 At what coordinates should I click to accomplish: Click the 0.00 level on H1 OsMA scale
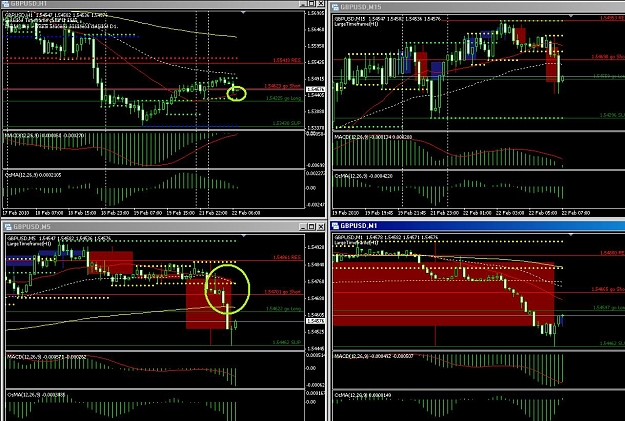point(311,188)
